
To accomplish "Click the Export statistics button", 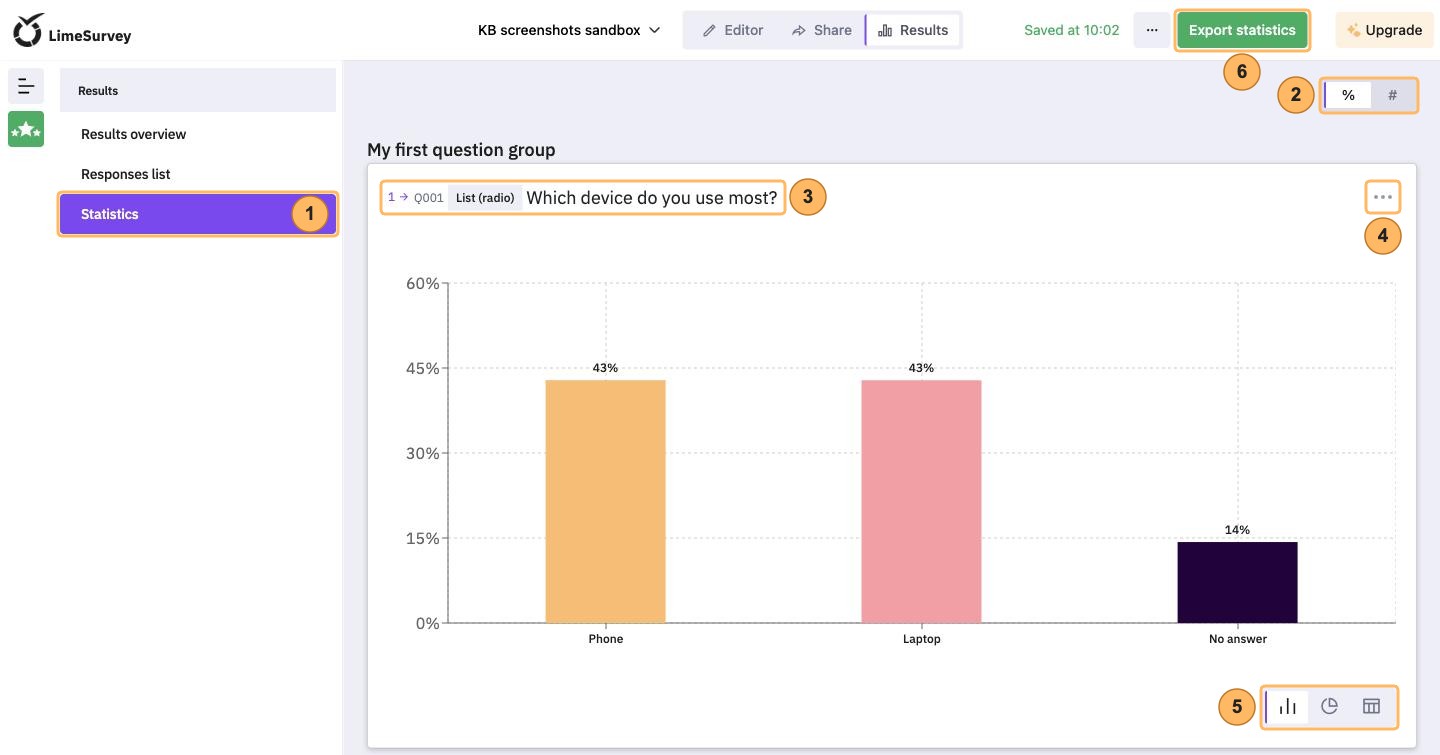I will (x=1242, y=30).
